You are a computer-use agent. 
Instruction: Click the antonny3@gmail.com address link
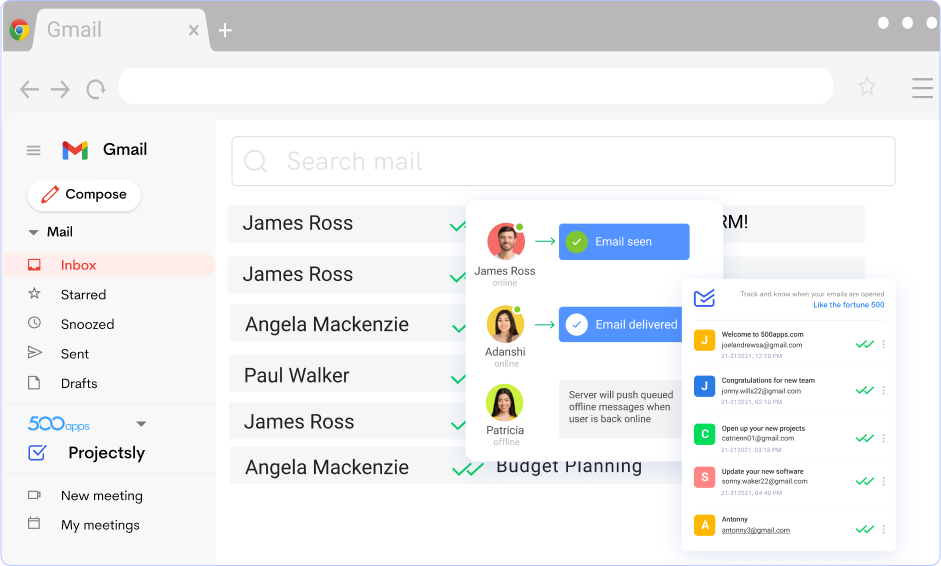pyautogui.click(x=756, y=530)
